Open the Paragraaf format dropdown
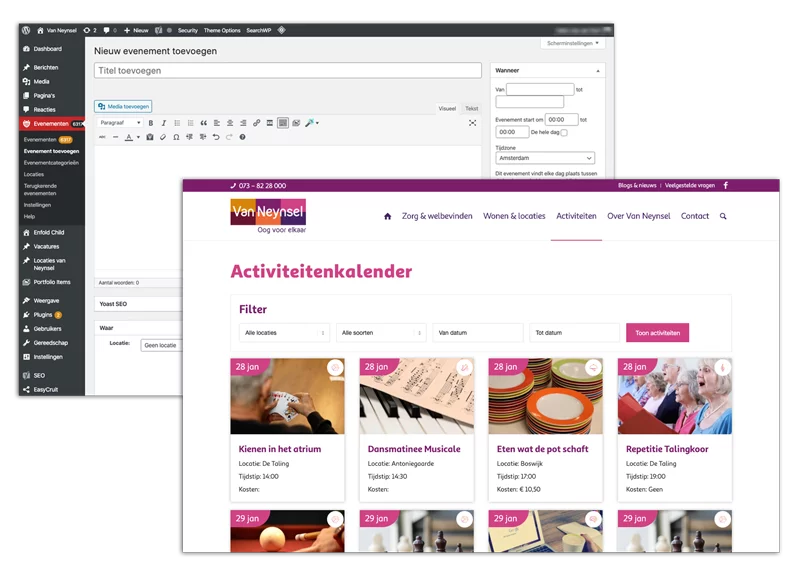Viewport: 800px width, 575px height. coord(120,123)
